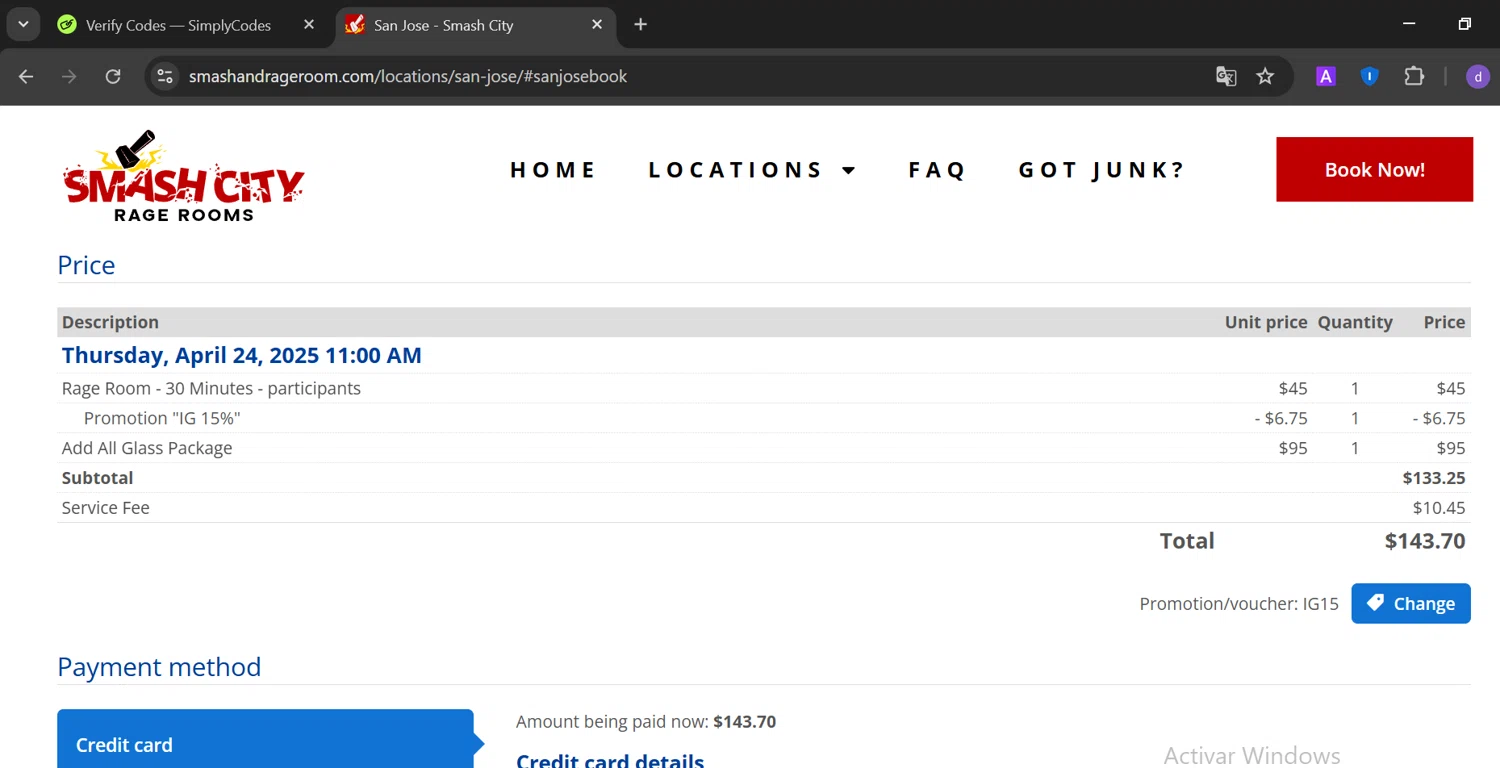The height and width of the screenshot is (768, 1500).
Task: Select the Add All Glass Package row
Action: tap(764, 448)
